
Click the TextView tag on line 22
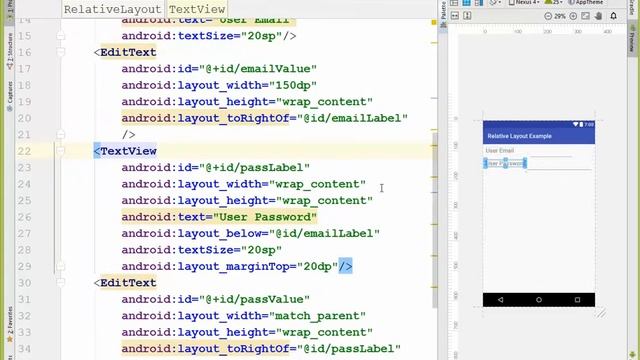coord(128,151)
